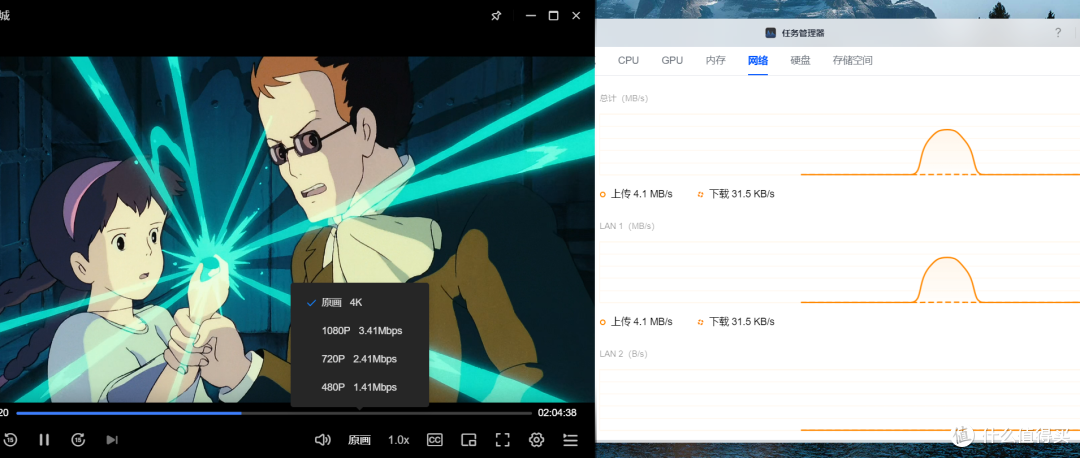Click the total duration 02:04:38
Viewport: 1080px width, 458px height.
pos(557,413)
